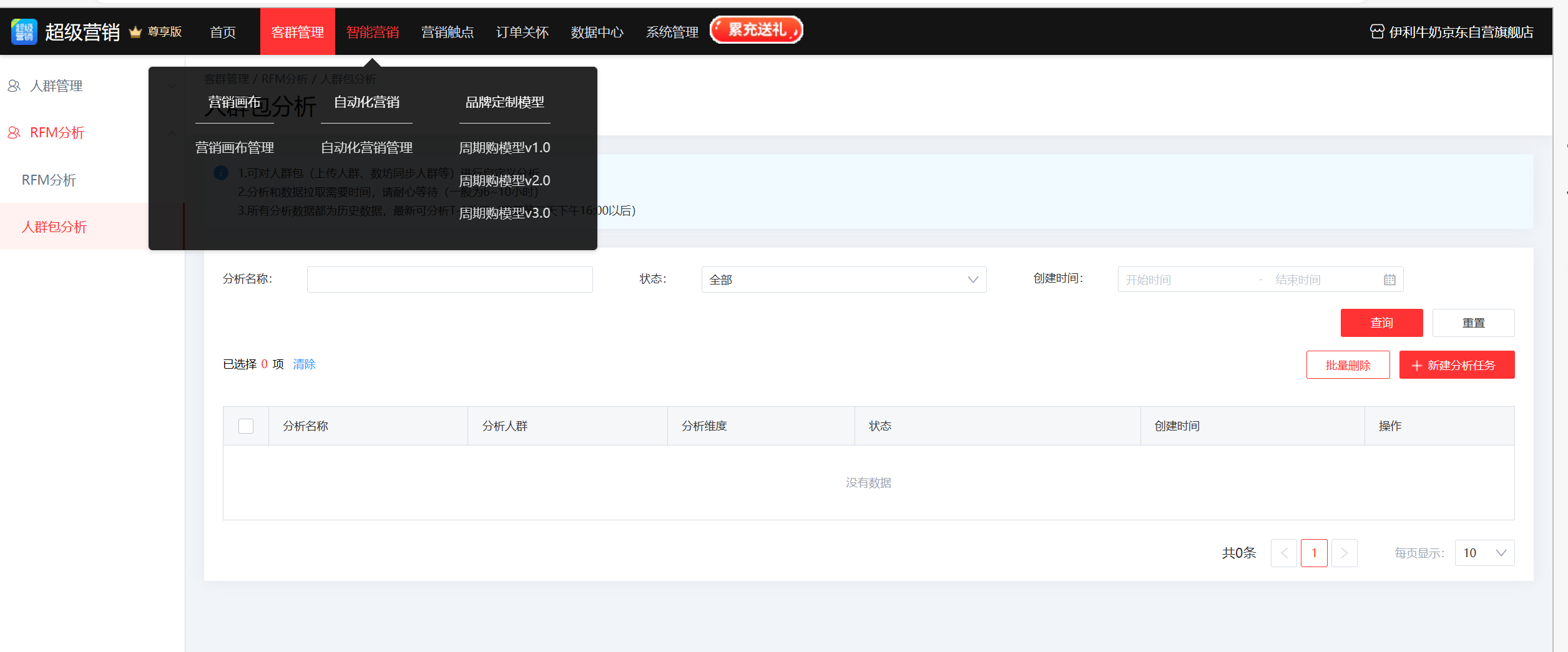Click the shop icon beside 伊利牛奶京东自营旗舰店
The height and width of the screenshot is (652, 1568).
pos(1377,31)
